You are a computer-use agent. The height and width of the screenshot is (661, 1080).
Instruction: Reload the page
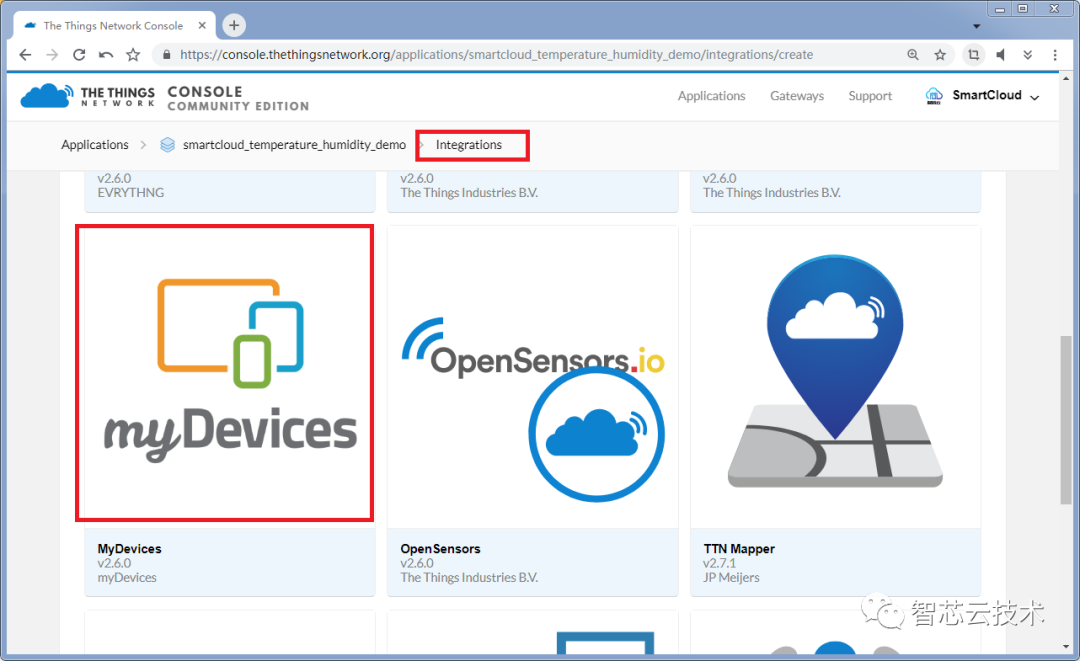click(x=79, y=54)
